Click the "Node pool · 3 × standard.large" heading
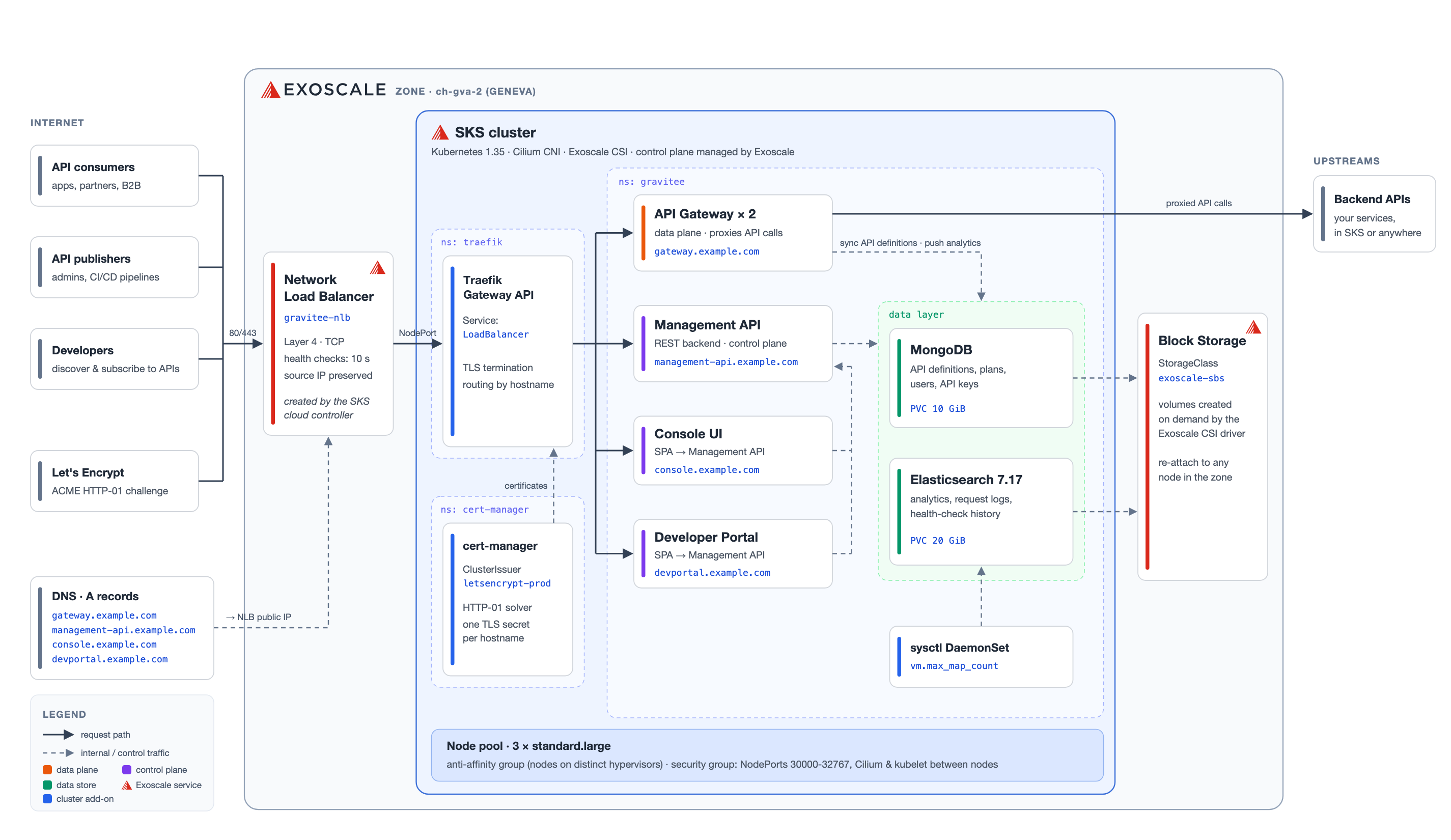This screenshot has width=1451, height=840. click(528, 746)
